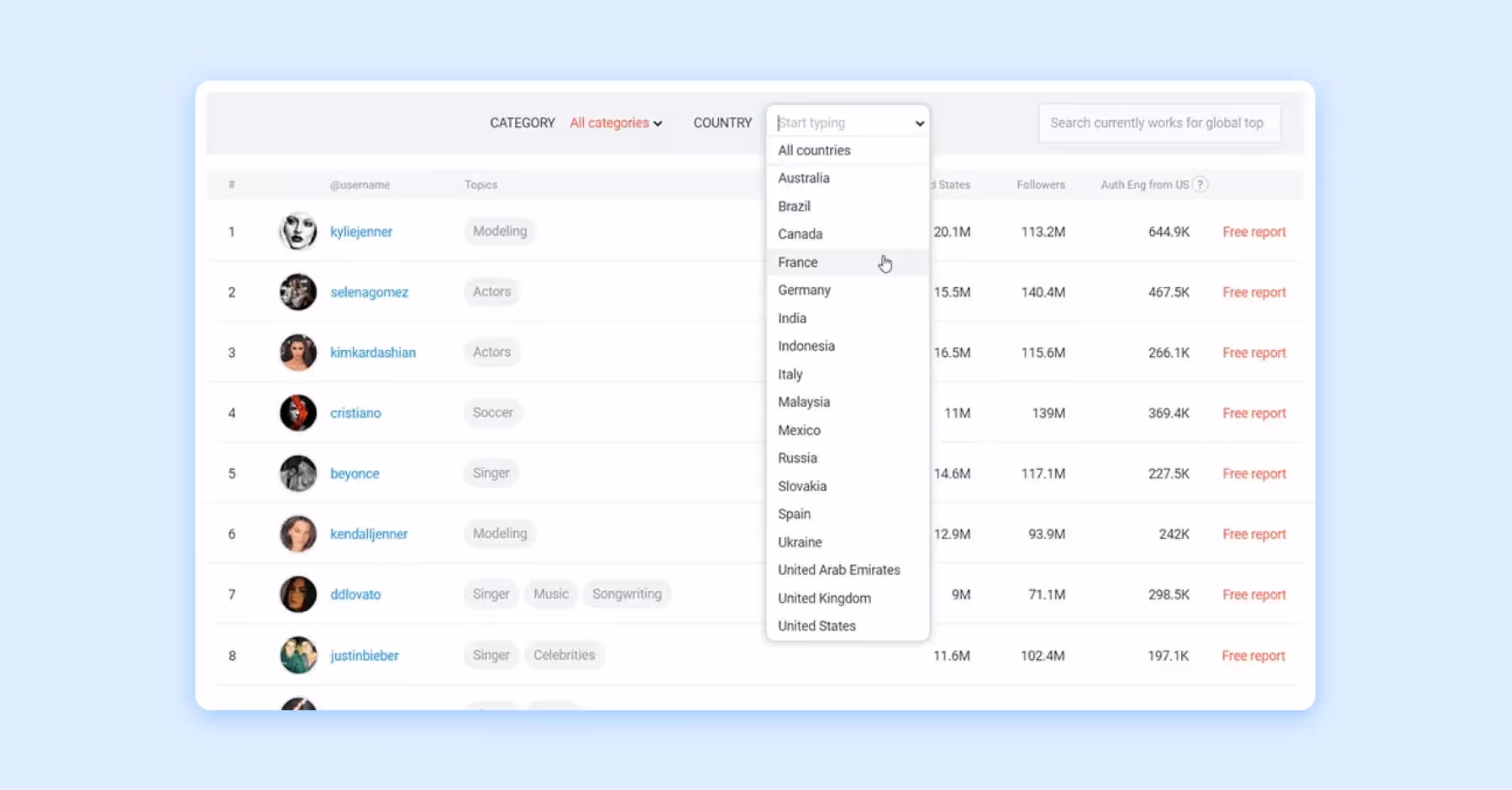Click the Auth Eng help question icon
Screen dimensions: 1512x790
(1200, 185)
